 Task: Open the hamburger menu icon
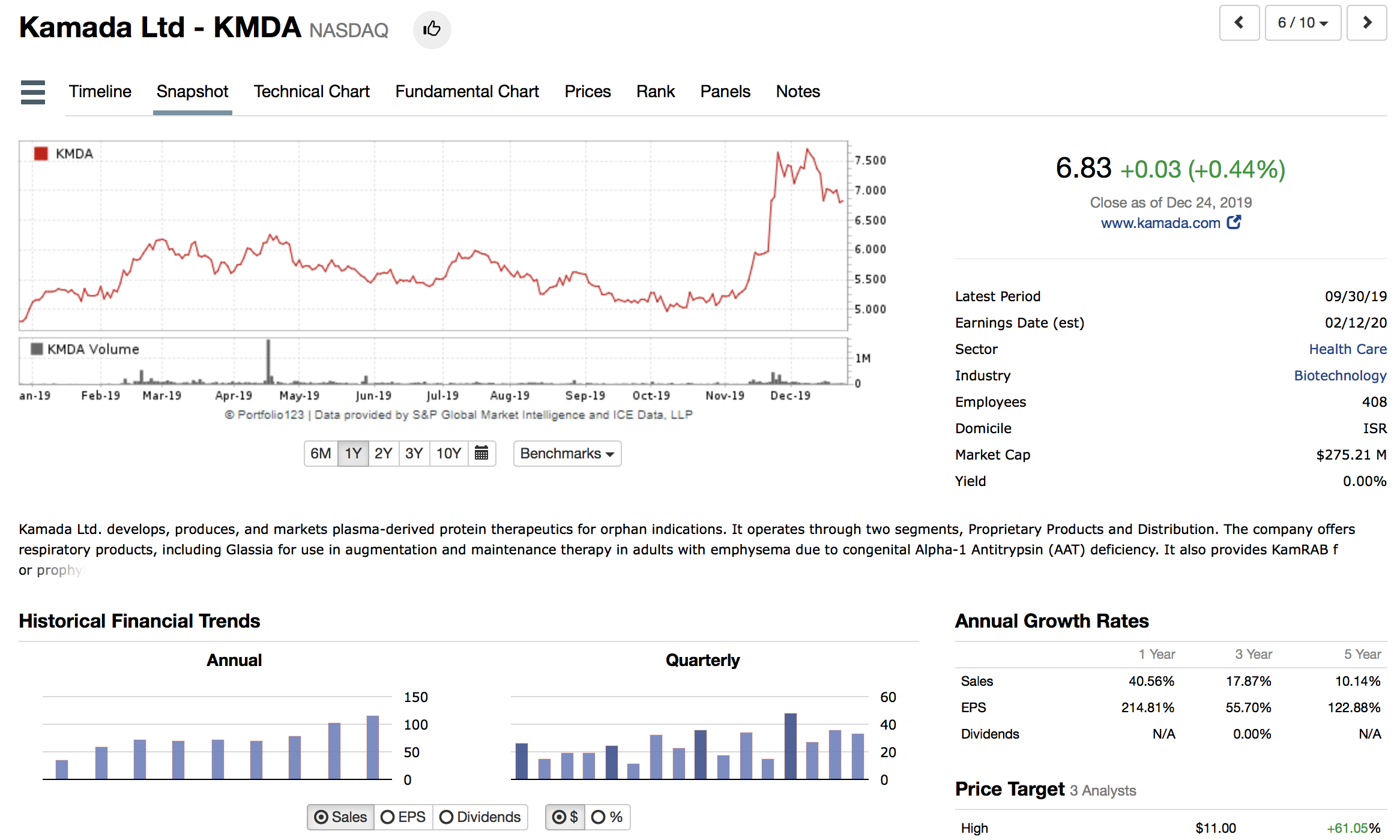(32, 92)
